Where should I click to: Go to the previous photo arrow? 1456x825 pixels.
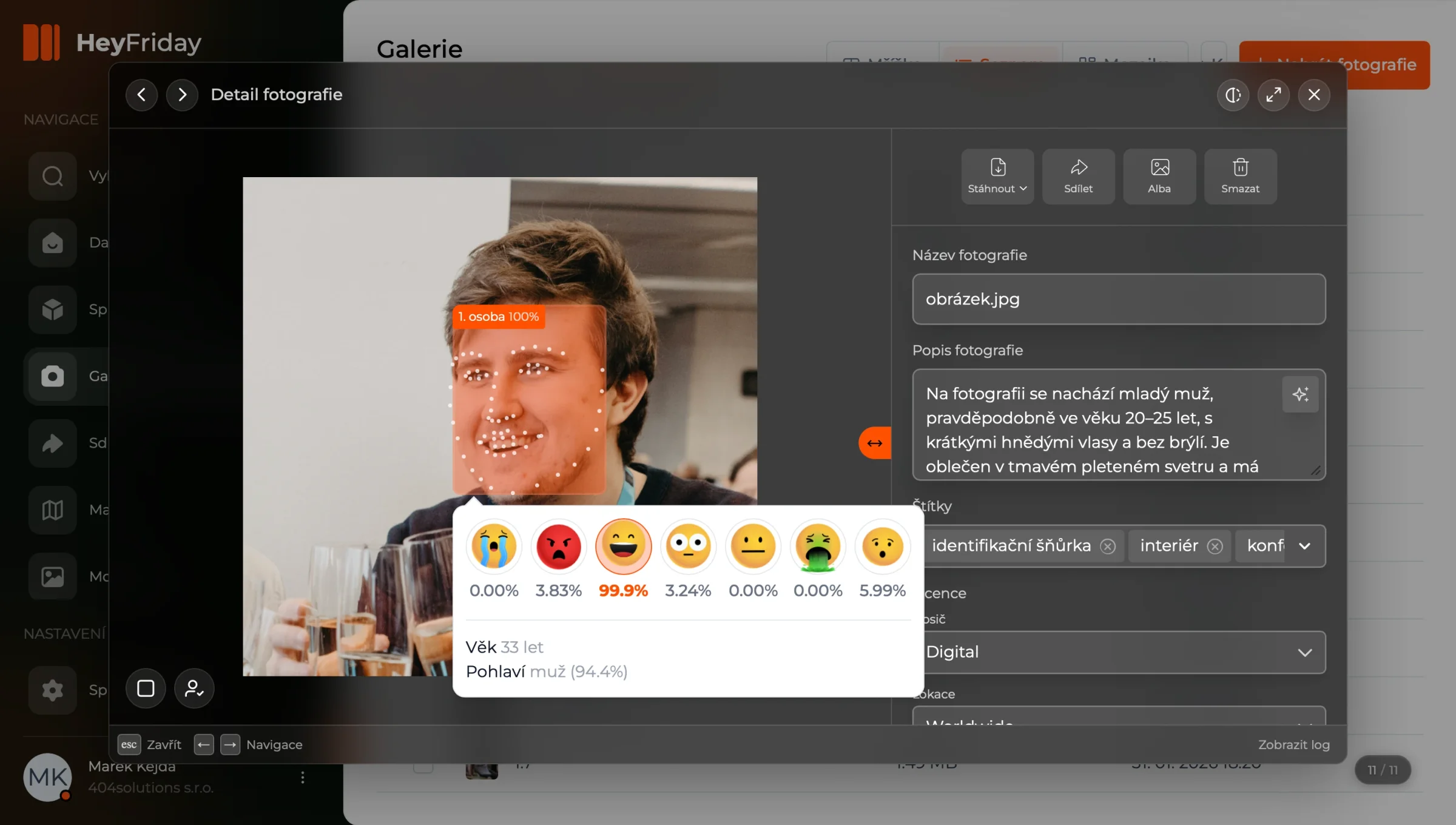pyautogui.click(x=141, y=95)
